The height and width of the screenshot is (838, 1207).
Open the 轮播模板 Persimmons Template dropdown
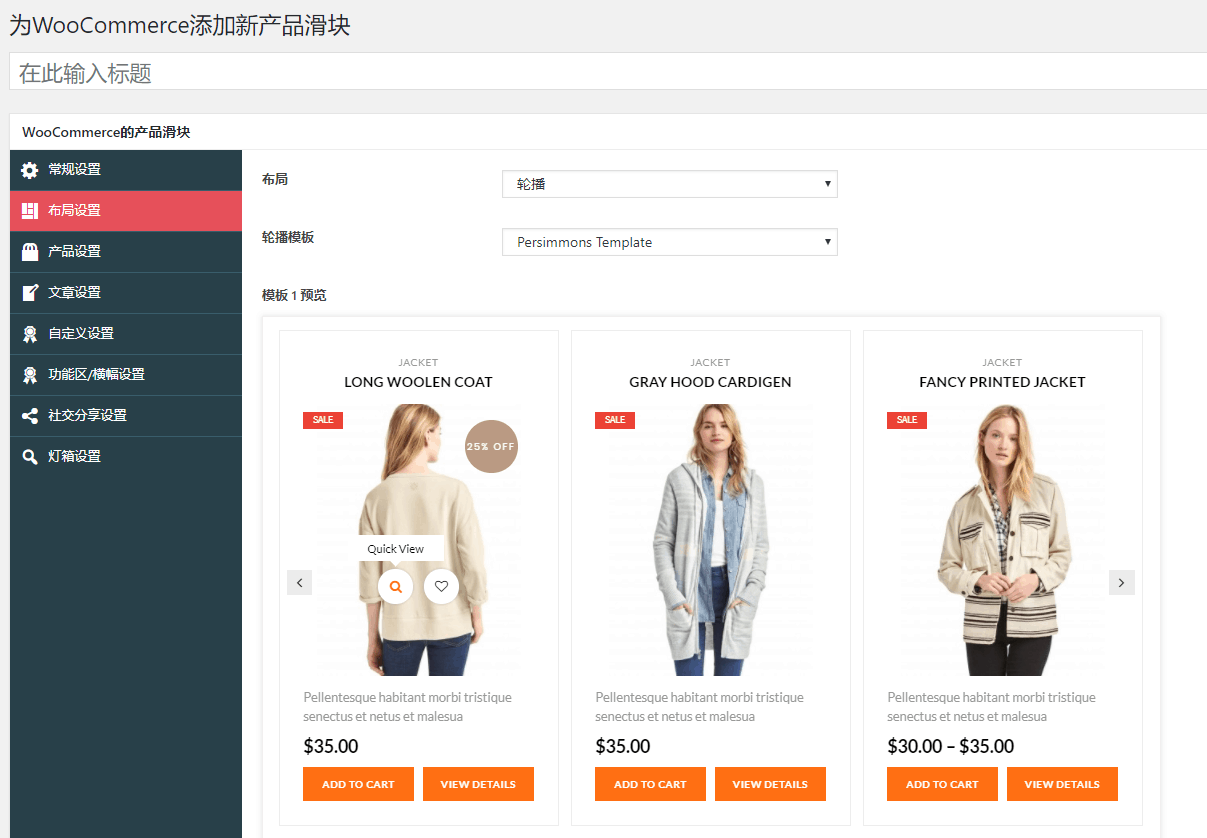pos(669,242)
